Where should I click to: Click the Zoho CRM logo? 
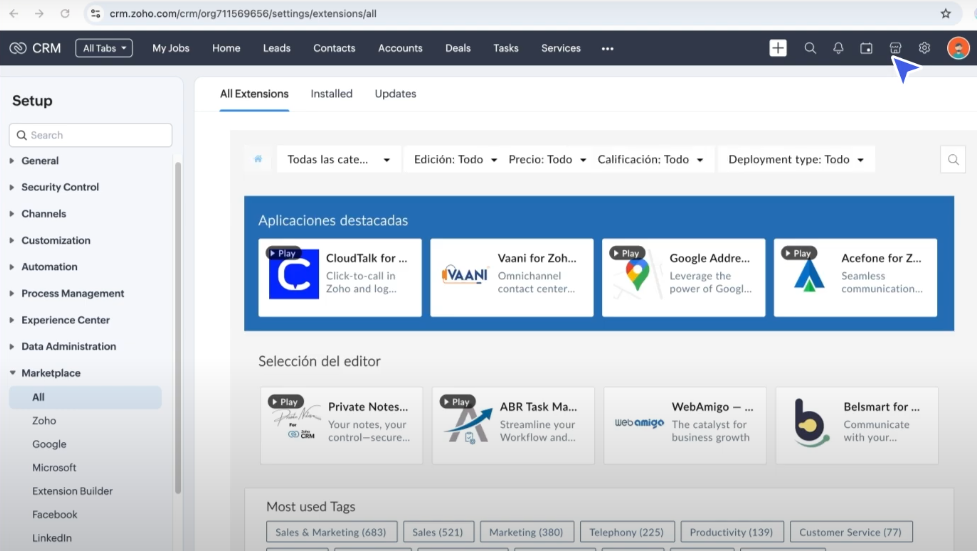[x=35, y=48]
